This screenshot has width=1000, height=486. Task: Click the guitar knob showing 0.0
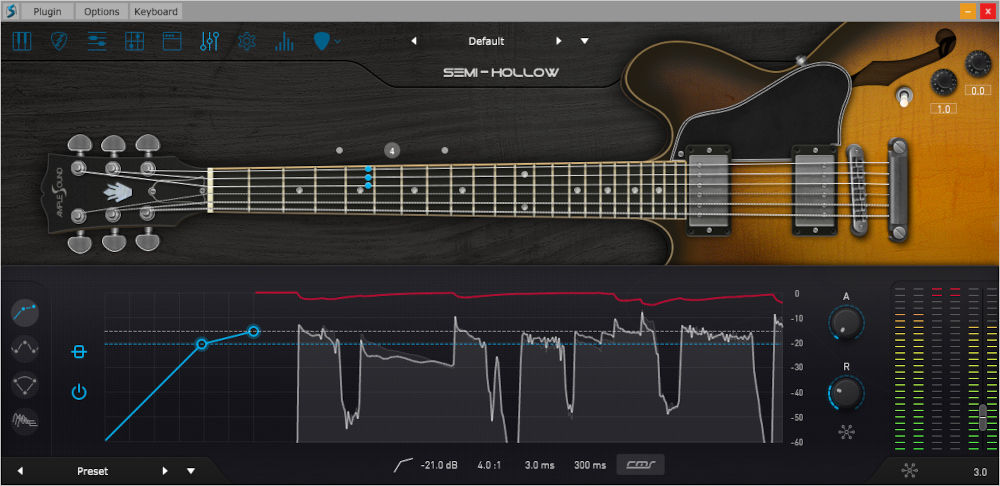coord(978,63)
